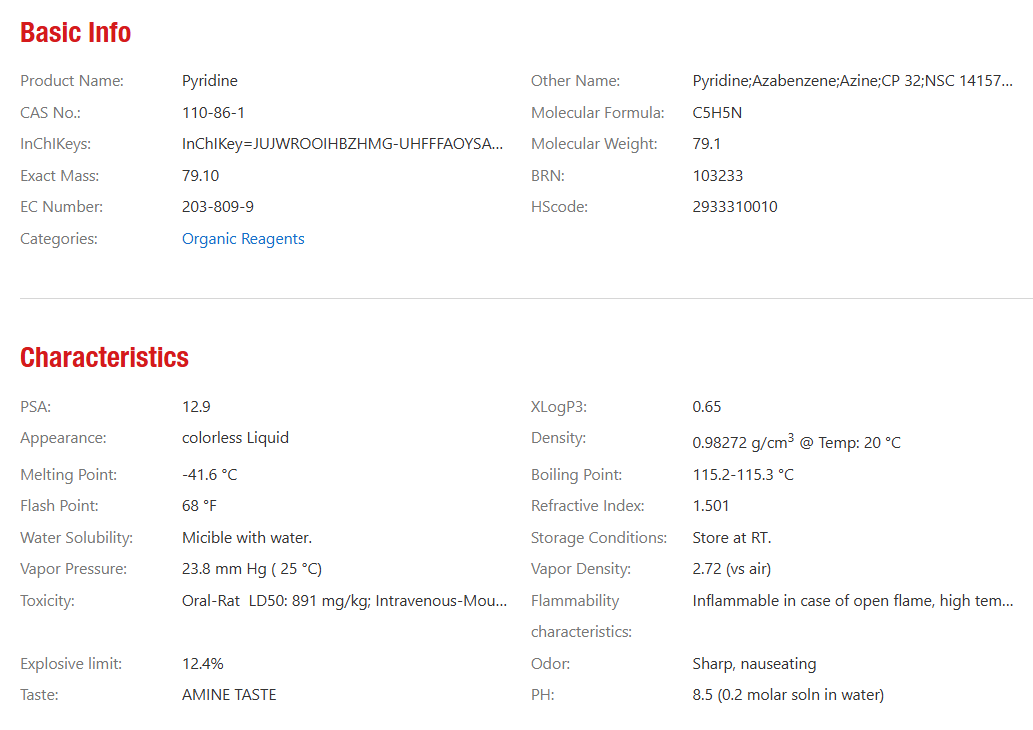
Task: Select explosive limit 12.4%
Action: pos(202,663)
